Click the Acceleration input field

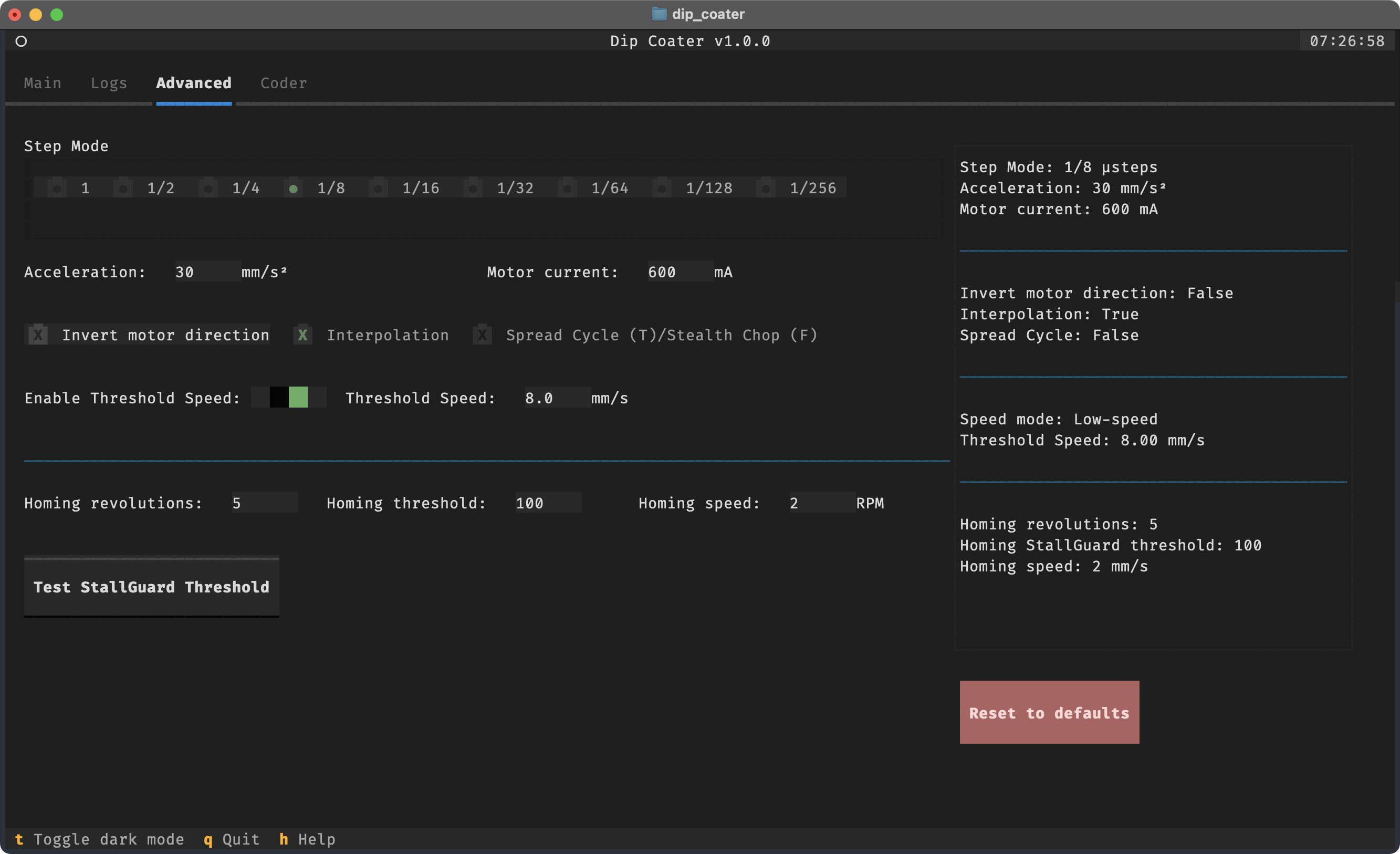pos(208,272)
